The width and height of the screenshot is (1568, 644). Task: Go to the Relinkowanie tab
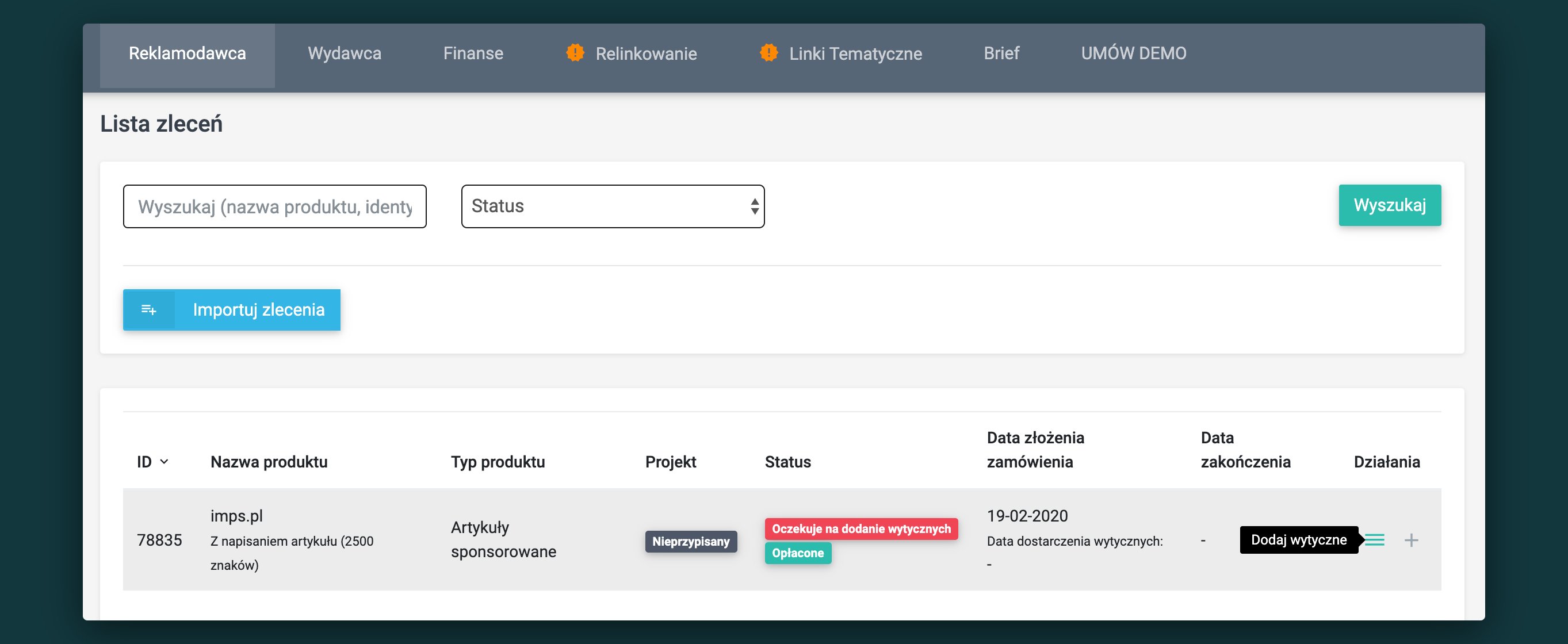point(646,53)
